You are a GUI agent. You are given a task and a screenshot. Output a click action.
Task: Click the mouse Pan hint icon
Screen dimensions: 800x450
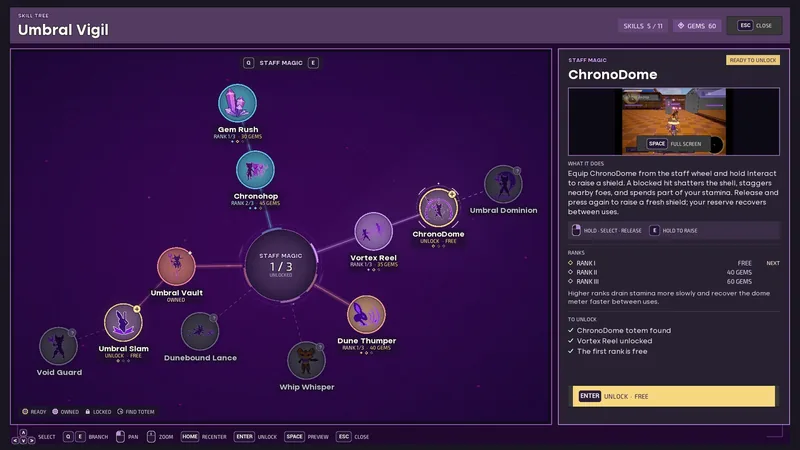coord(120,437)
